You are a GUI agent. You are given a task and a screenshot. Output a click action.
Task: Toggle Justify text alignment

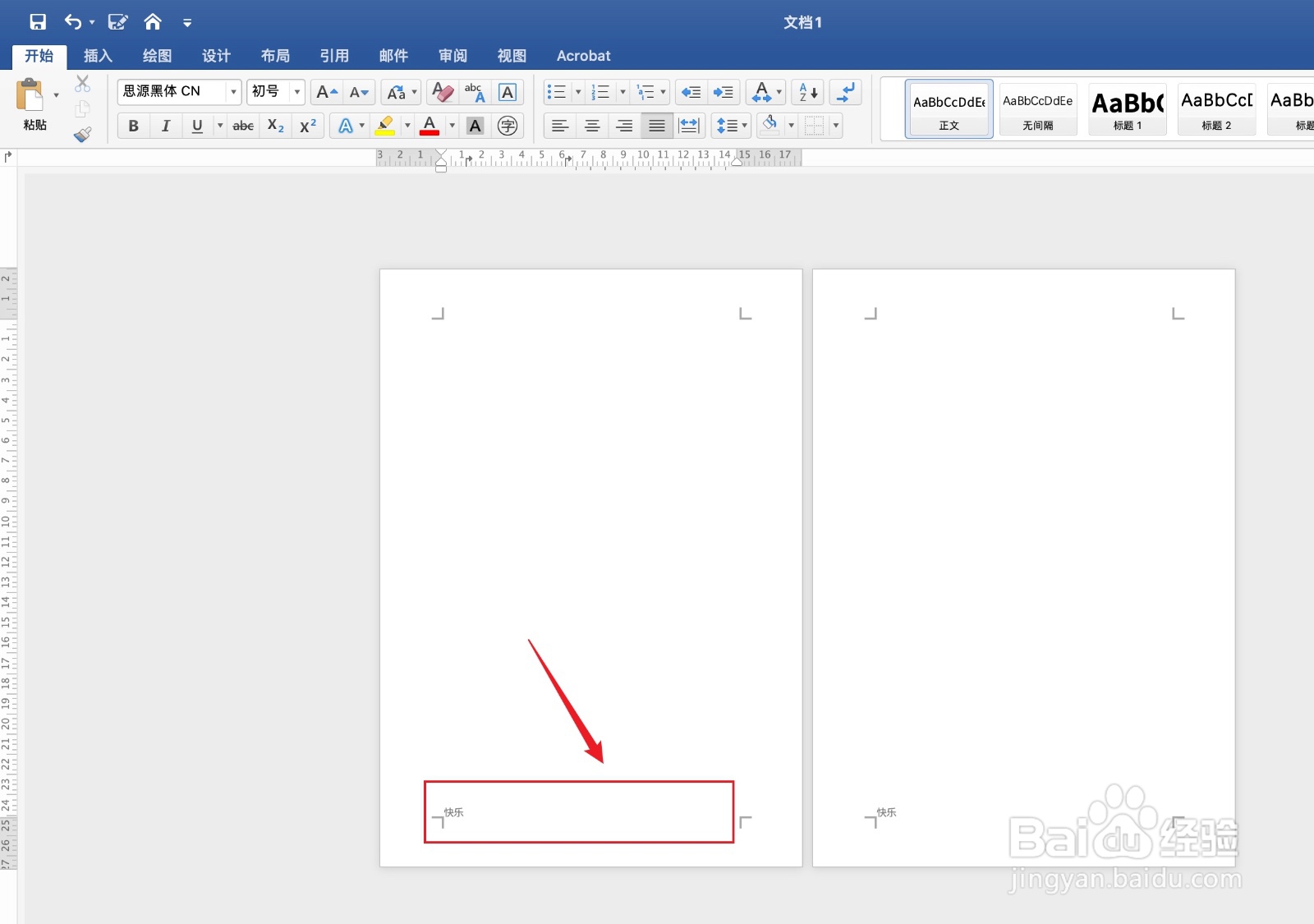(x=657, y=126)
